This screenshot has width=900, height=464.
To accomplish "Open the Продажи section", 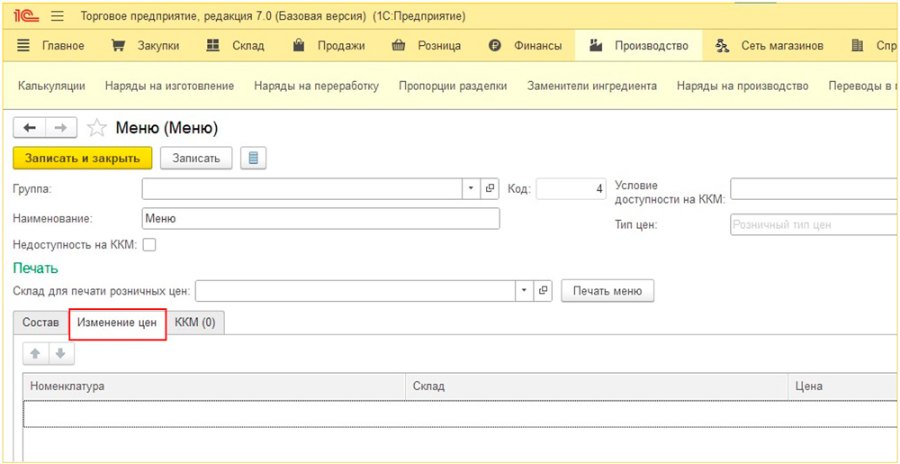I will click(x=329, y=46).
